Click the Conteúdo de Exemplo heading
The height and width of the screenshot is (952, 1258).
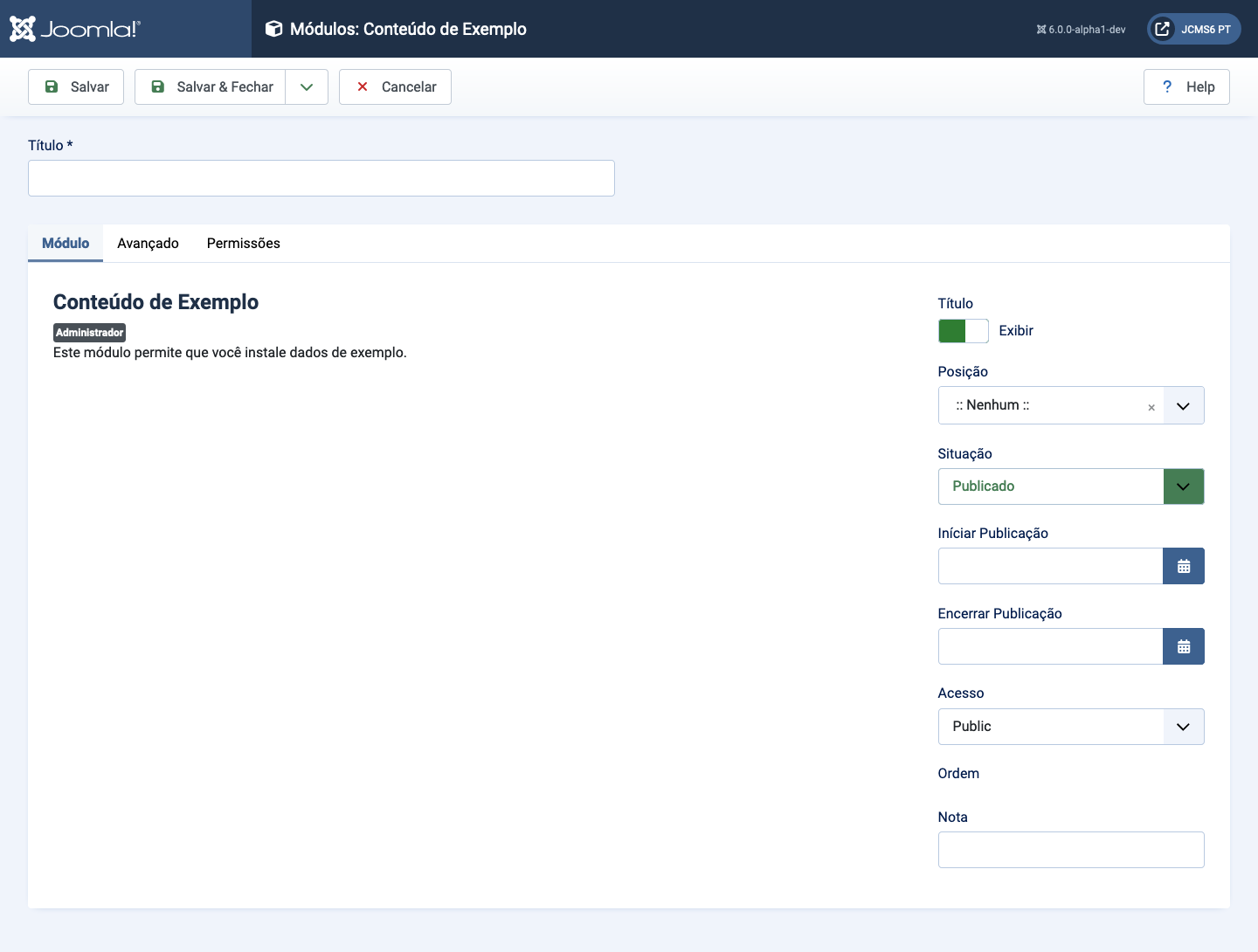(x=156, y=302)
